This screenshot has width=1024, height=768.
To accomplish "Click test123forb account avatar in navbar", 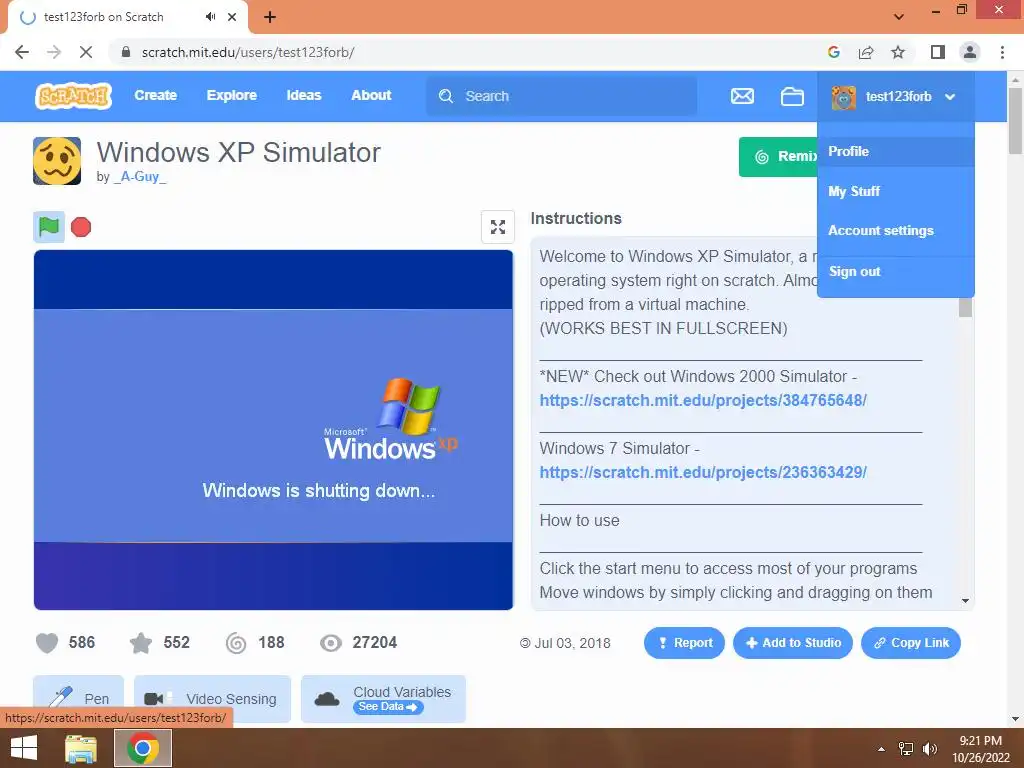I will [844, 97].
